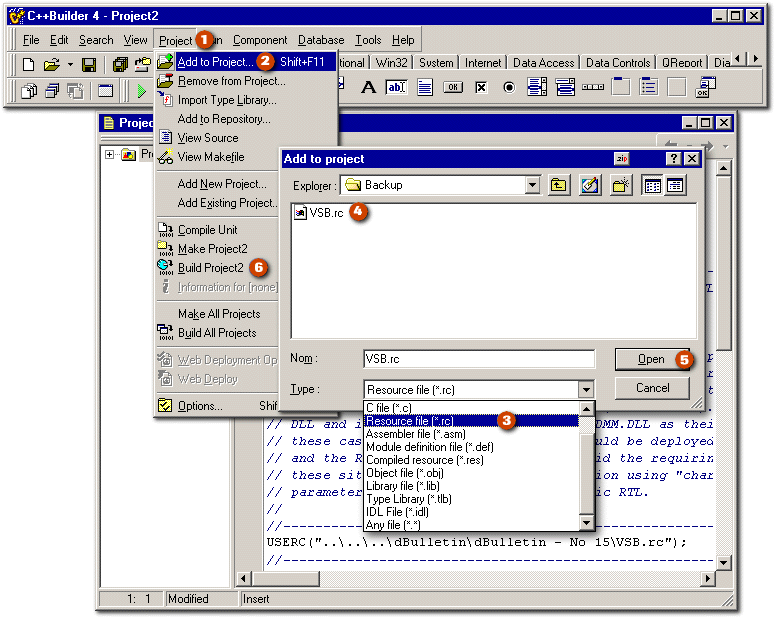Choose Any file (*.*) filter
The image size is (775, 618).
pyautogui.click(x=471, y=525)
